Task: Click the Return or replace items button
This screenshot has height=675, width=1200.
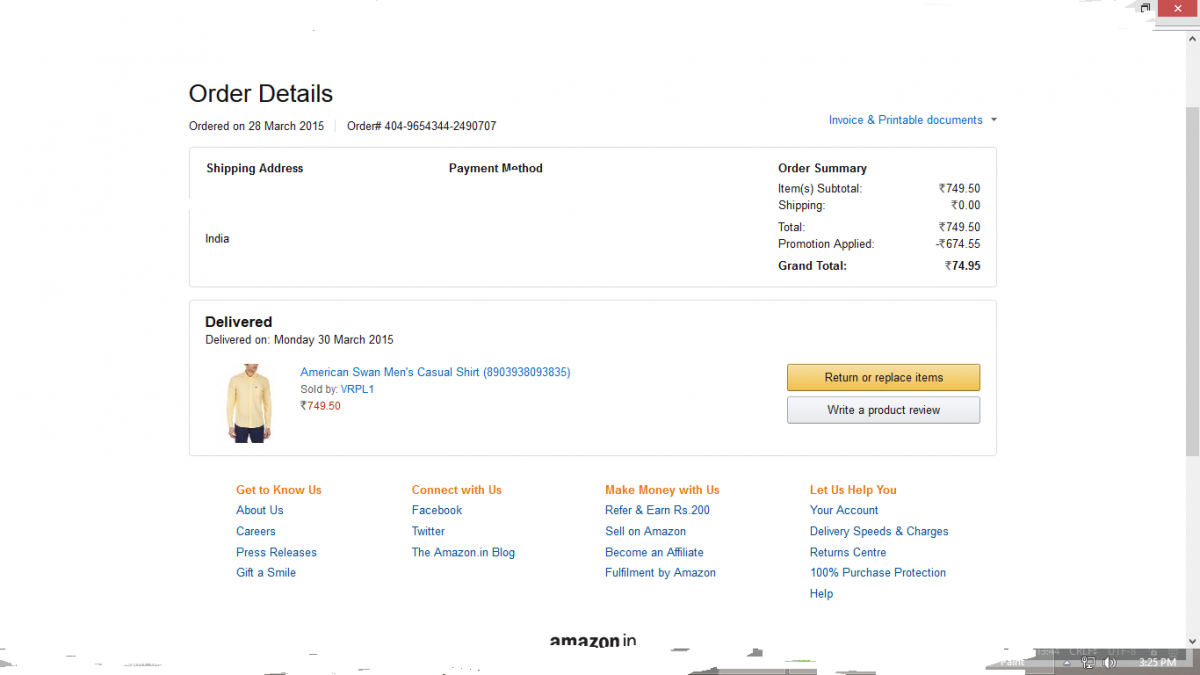Action: (883, 377)
